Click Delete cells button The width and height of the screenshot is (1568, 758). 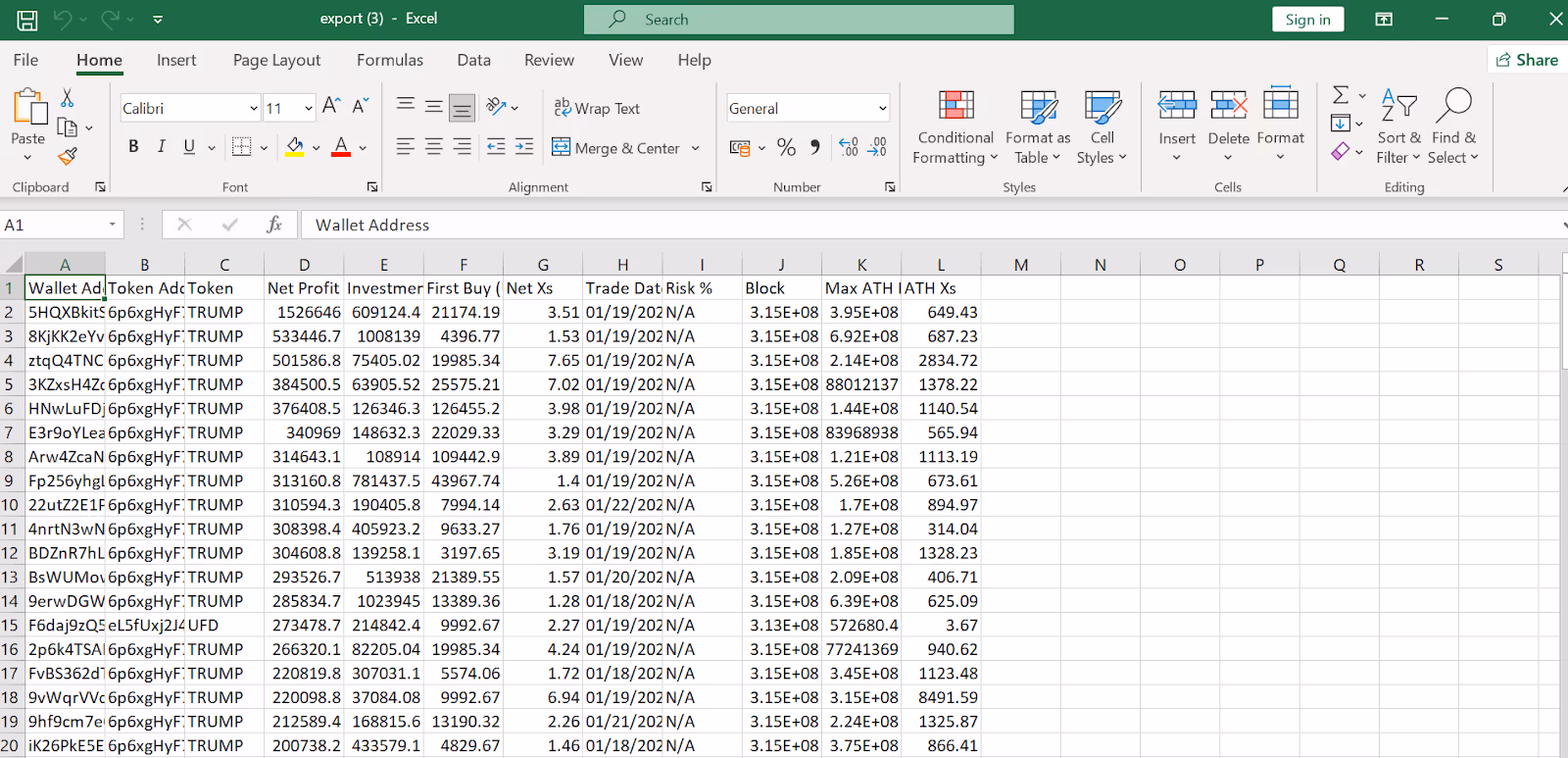[1229, 125]
